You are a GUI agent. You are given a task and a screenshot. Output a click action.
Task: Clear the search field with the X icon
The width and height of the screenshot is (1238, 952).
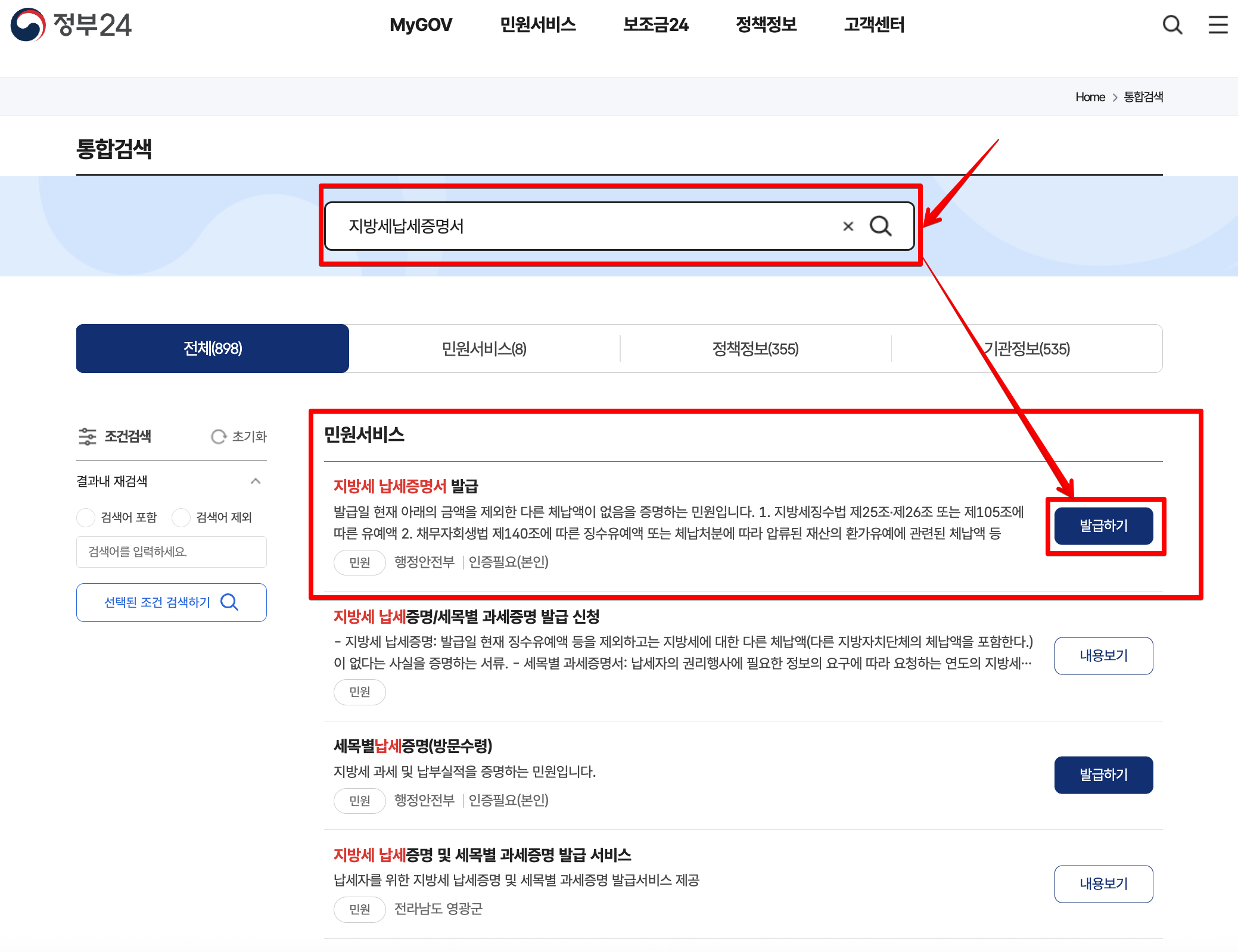click(847, 226)
